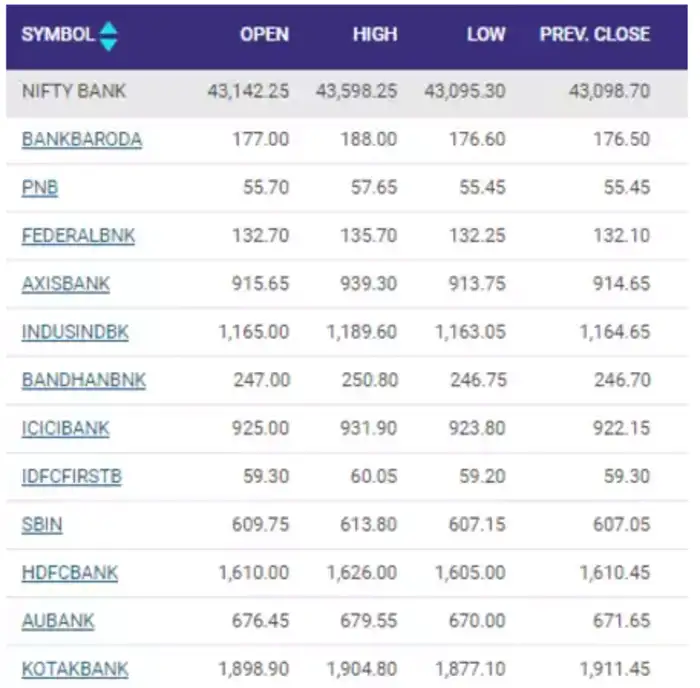
Task: Open the SBIN stock link
Action: [x=42, y=524]
